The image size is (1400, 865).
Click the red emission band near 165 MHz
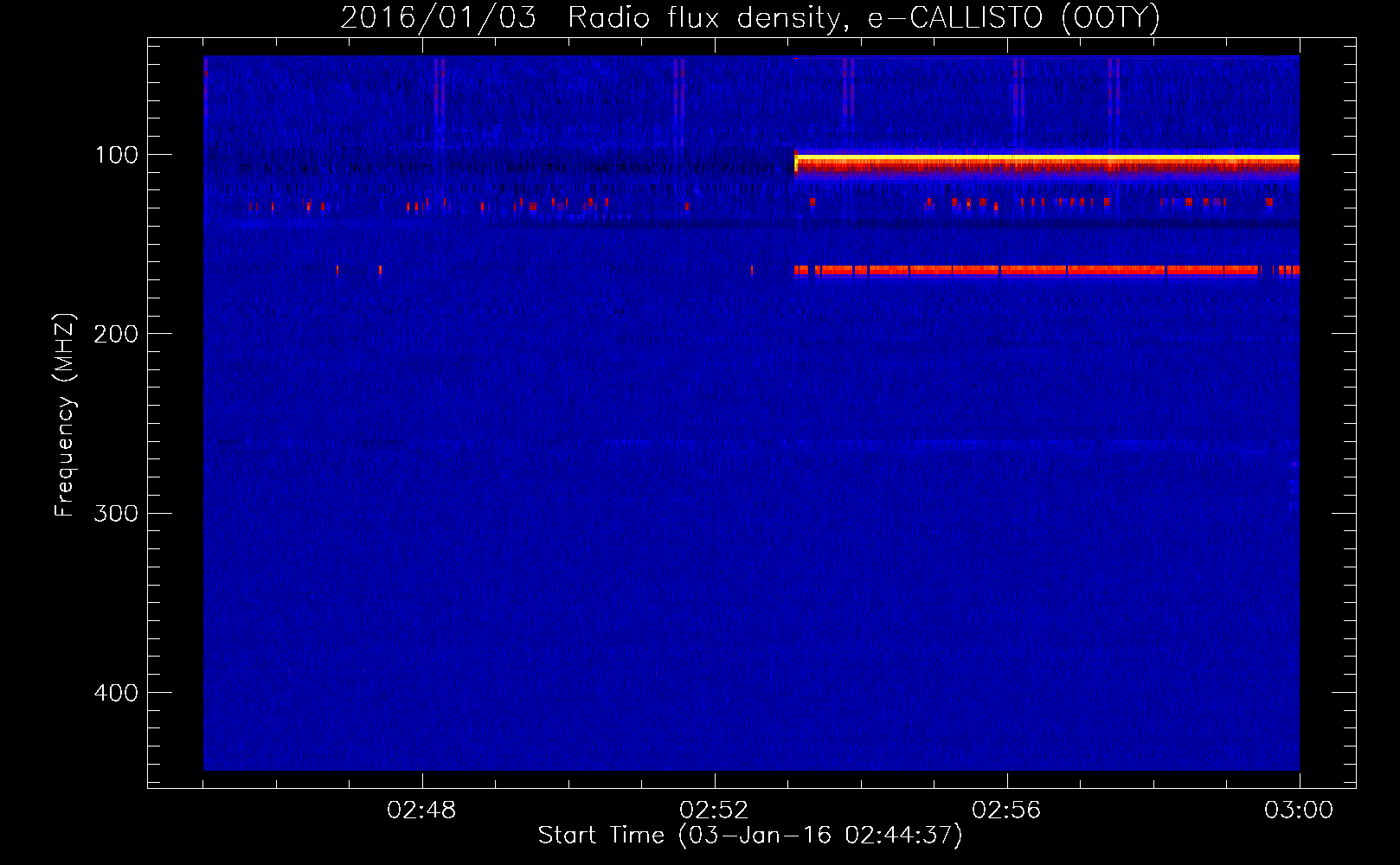pos(1047,271)
